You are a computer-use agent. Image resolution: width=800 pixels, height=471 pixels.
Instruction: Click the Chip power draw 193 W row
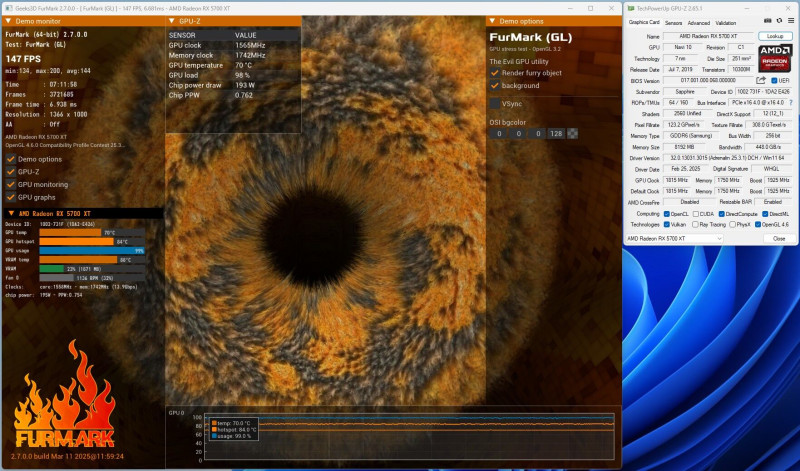click(233, 85)
